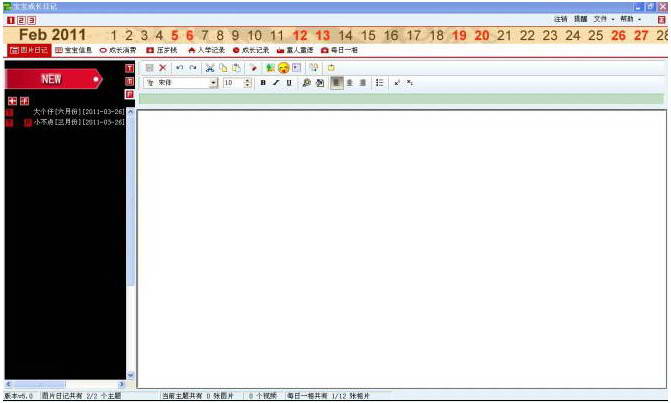Toggle Bold formatting
The height and width of the screenshot is (403, 671).
point(263,83)
